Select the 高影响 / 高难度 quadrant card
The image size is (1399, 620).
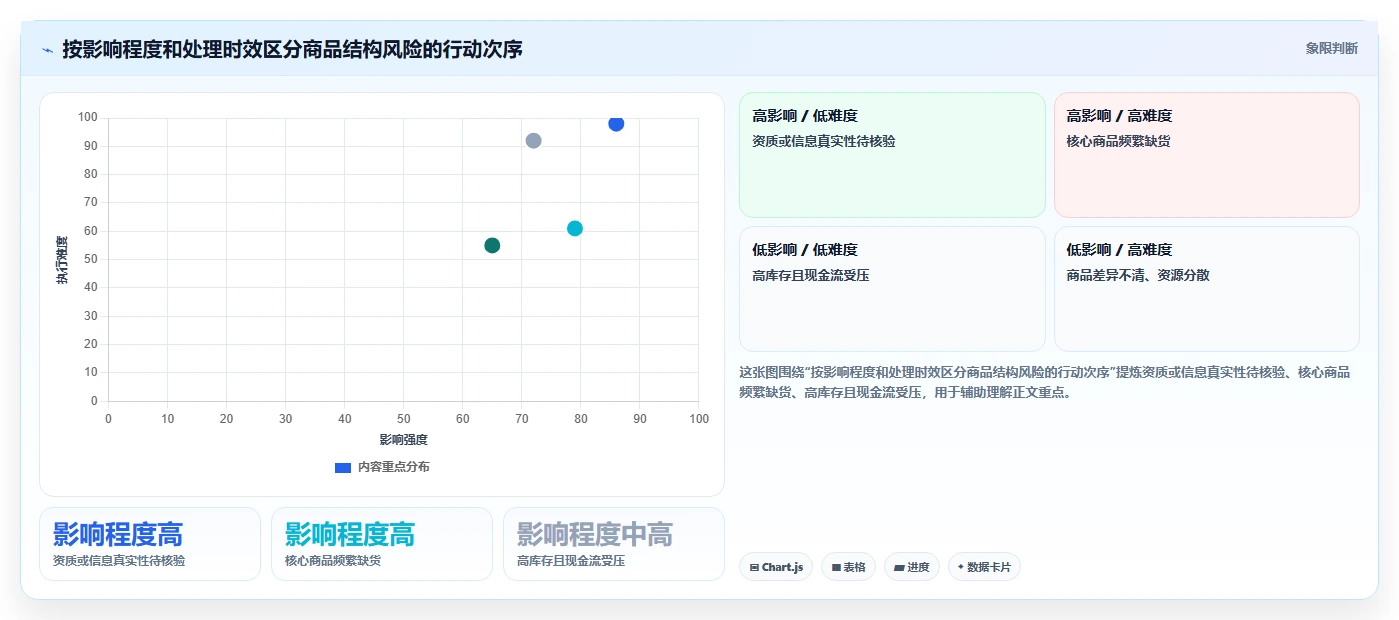tap(1207, 155)
